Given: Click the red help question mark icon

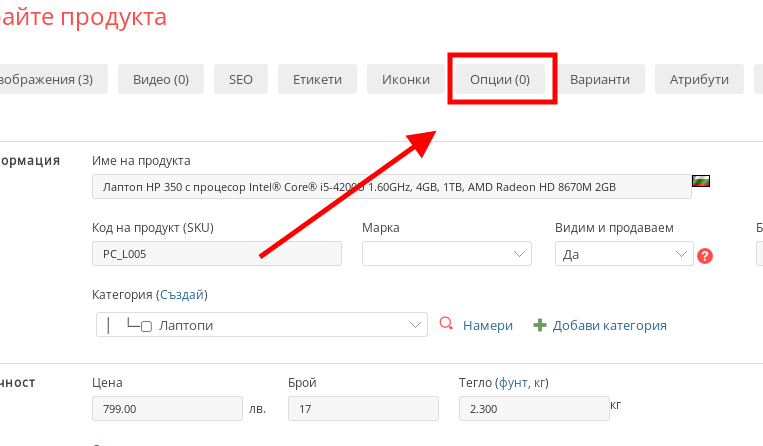Looking at the screenshot, I should tap(705, 255).
